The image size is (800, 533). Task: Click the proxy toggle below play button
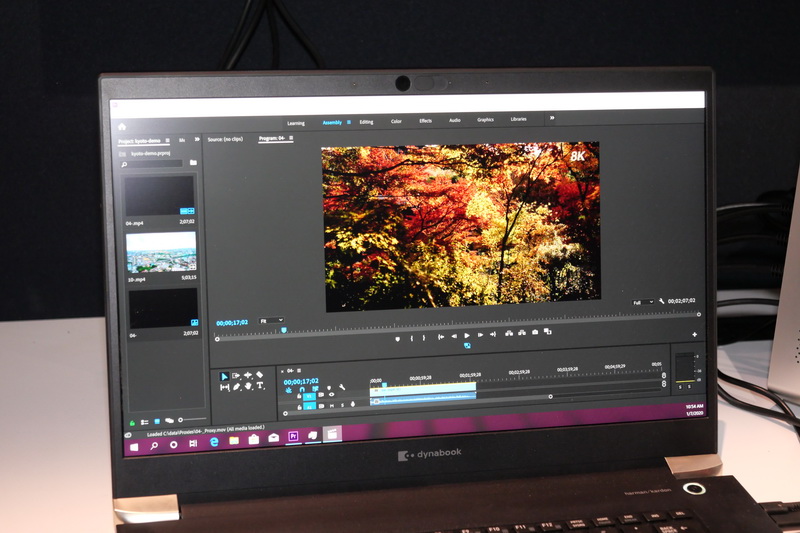467,346
